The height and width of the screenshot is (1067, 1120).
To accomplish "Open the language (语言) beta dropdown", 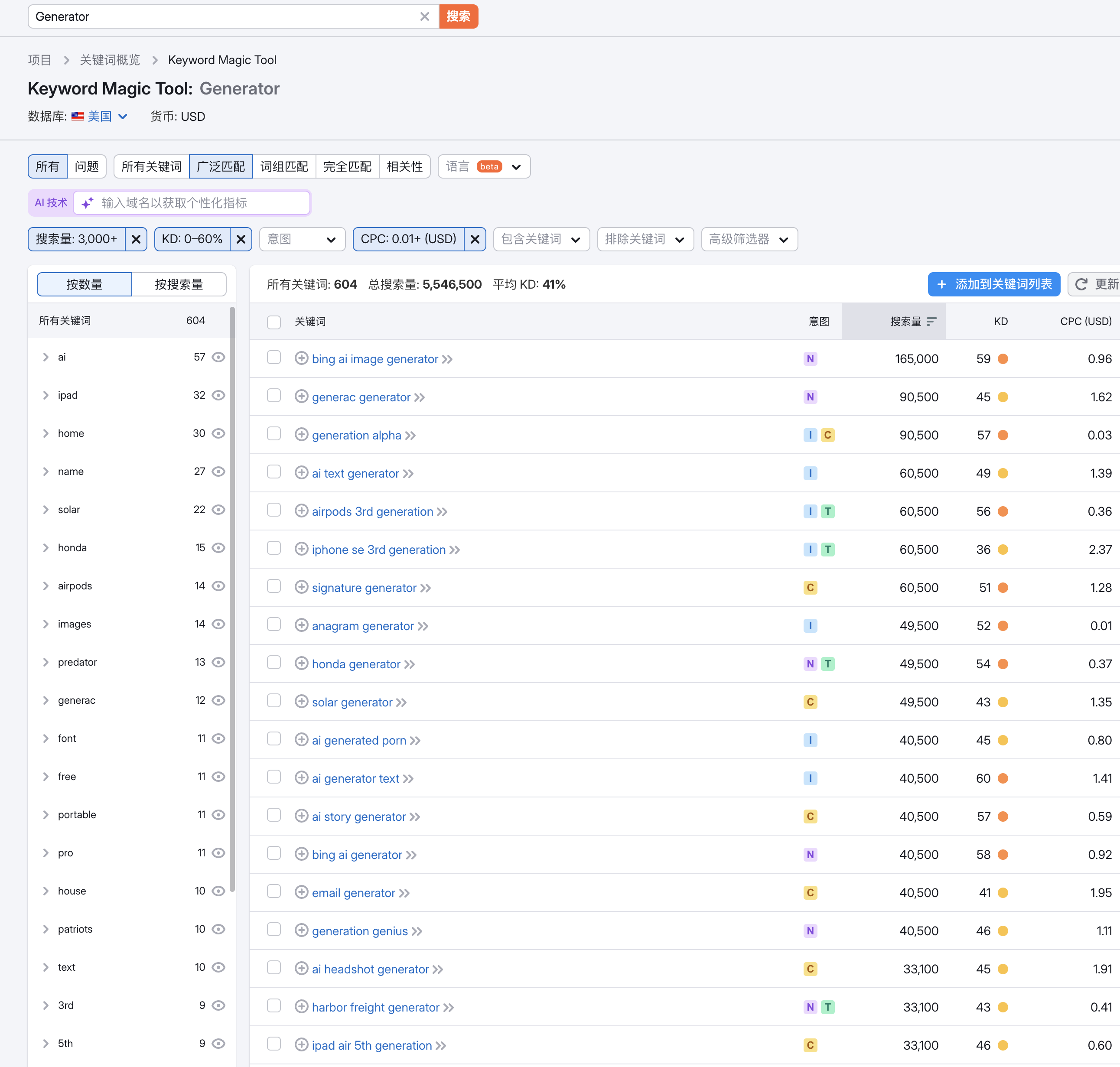I will click(x=483, y=167).
